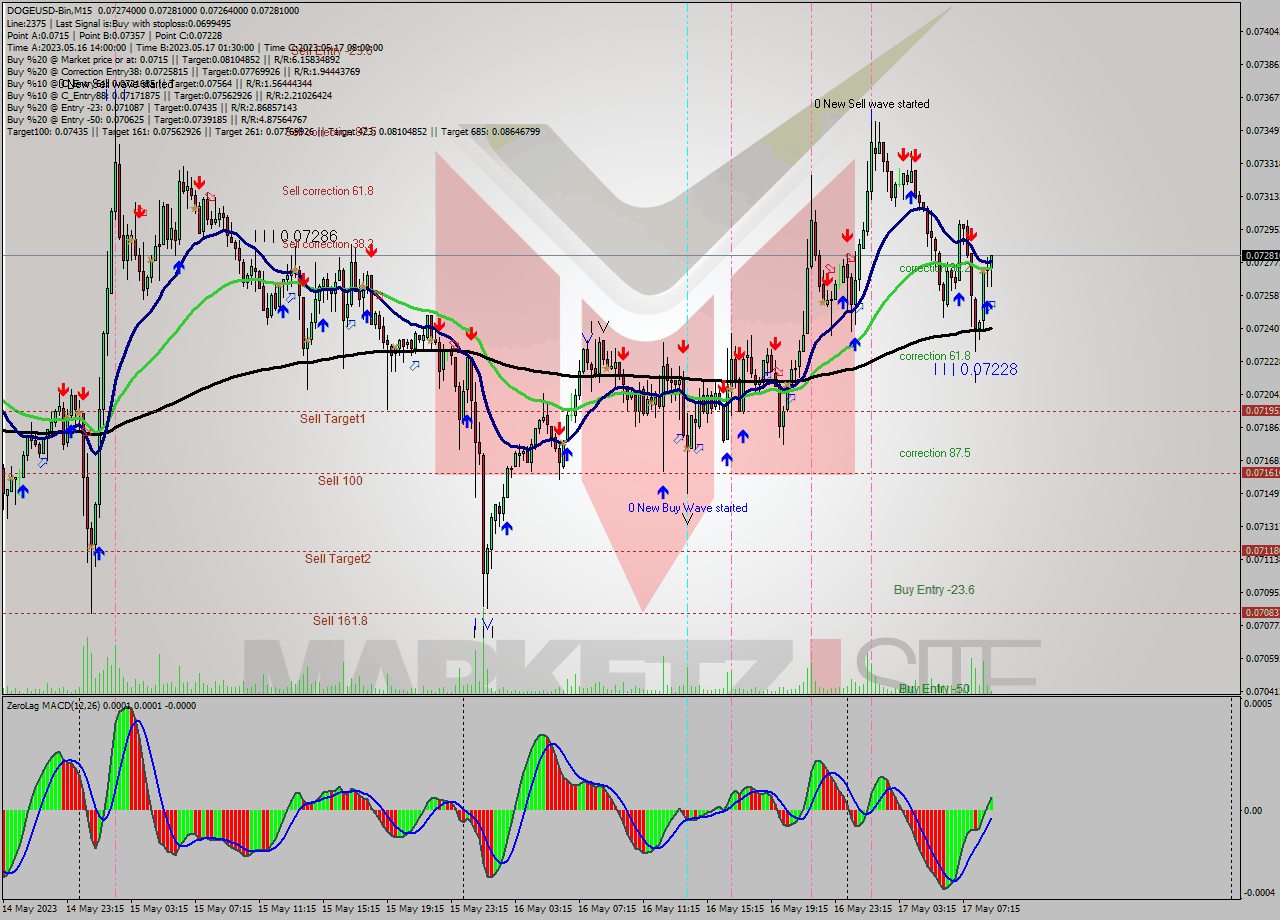Viewport: 1280px width, 920px height.
Task: Click the 0.07349 price axis value
Action: click(x=1262, y=130)
